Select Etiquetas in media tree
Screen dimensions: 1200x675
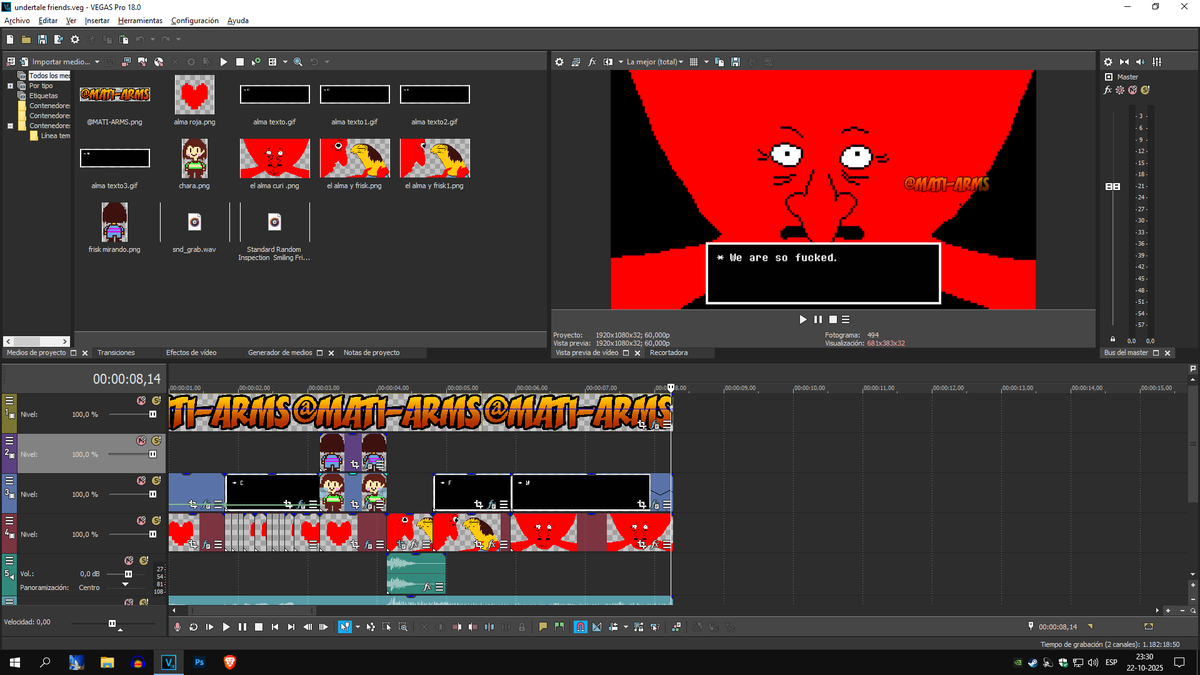[43, 96]
